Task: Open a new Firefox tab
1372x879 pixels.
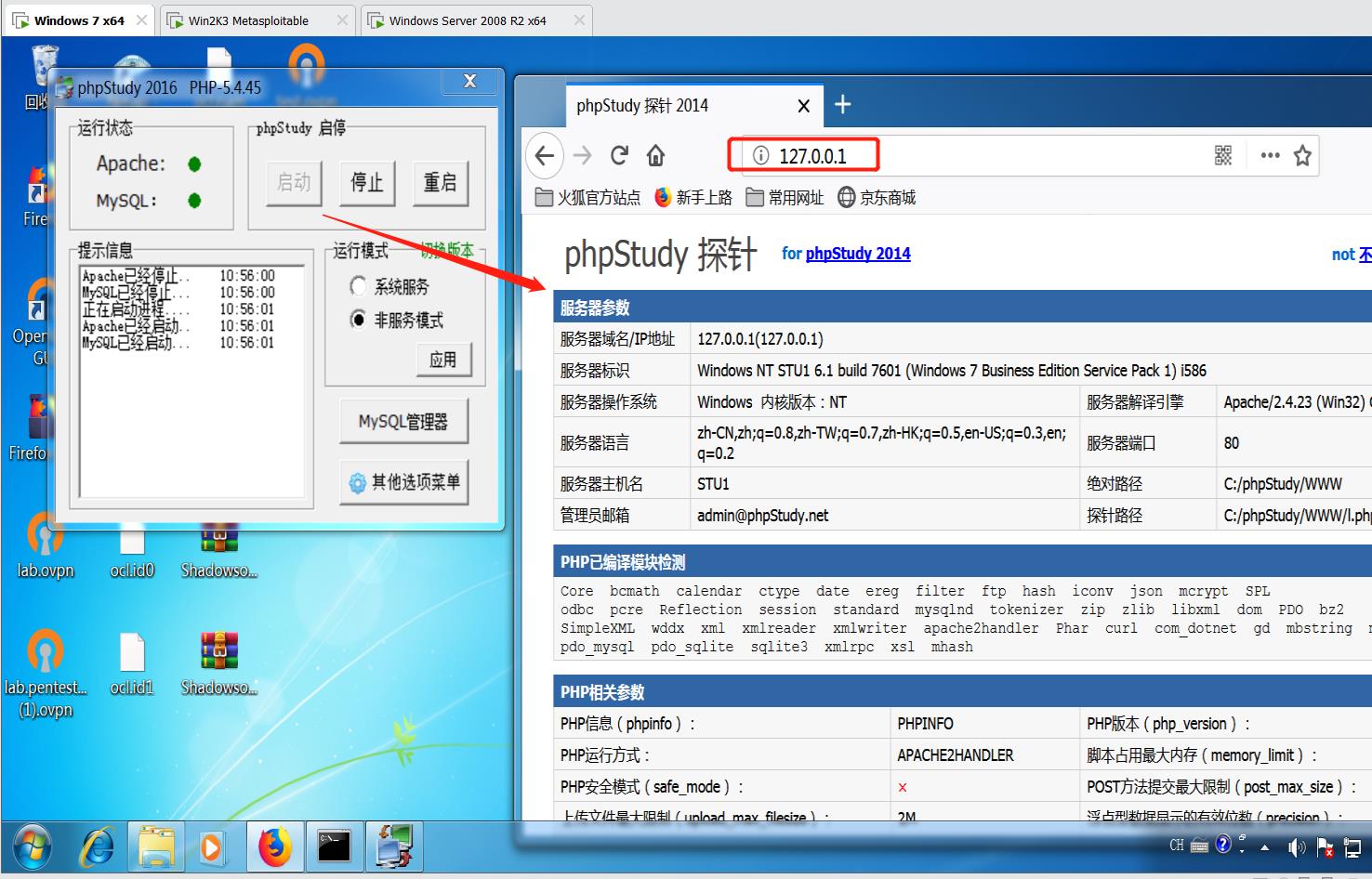Action: (x=842, y=104)
